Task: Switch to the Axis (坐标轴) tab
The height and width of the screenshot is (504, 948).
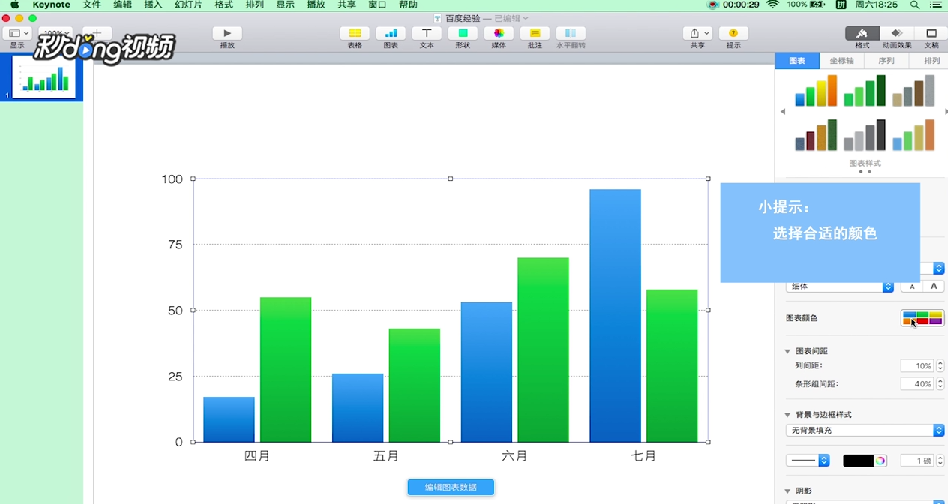Action: (842, 61)
